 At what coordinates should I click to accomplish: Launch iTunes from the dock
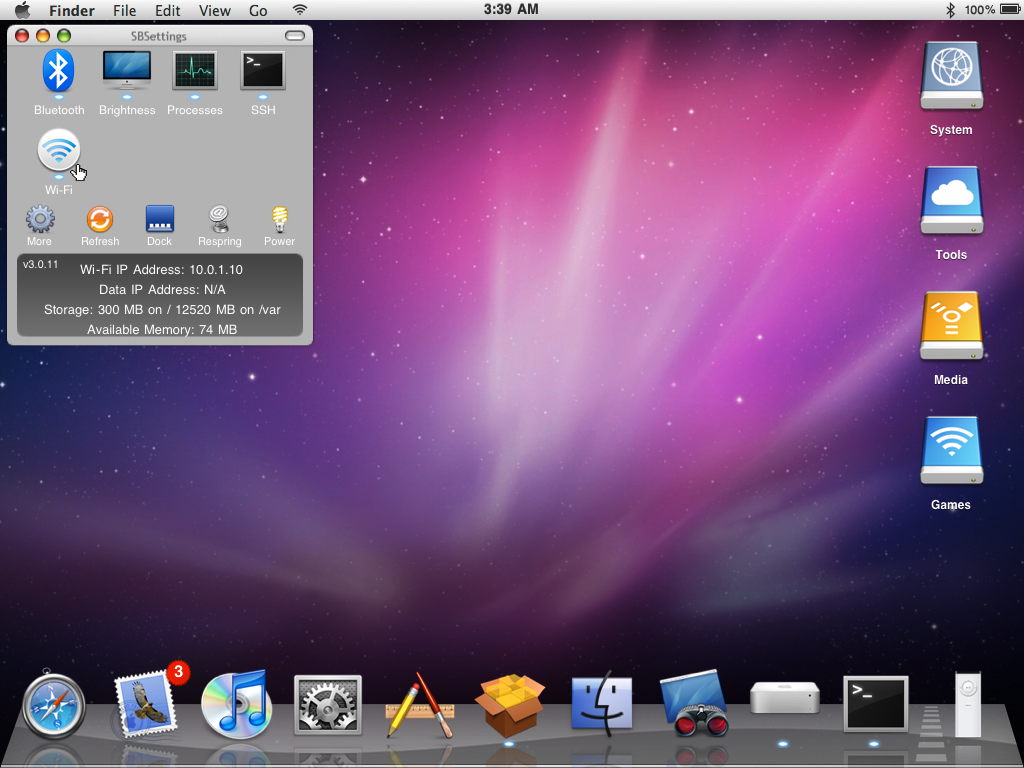pyautogui.click(x=236, y=704)
